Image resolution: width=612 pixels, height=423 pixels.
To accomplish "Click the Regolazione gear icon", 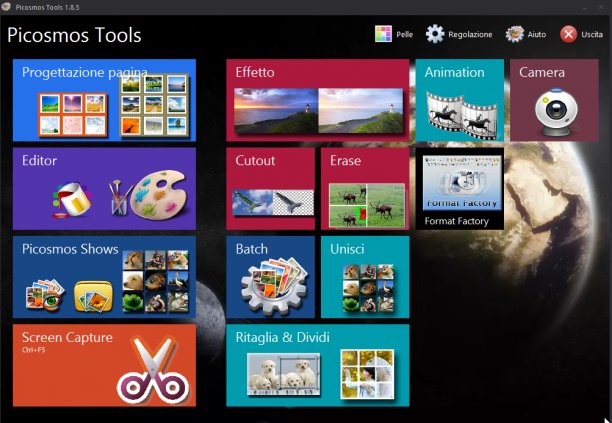I will (x=435, y=34).
